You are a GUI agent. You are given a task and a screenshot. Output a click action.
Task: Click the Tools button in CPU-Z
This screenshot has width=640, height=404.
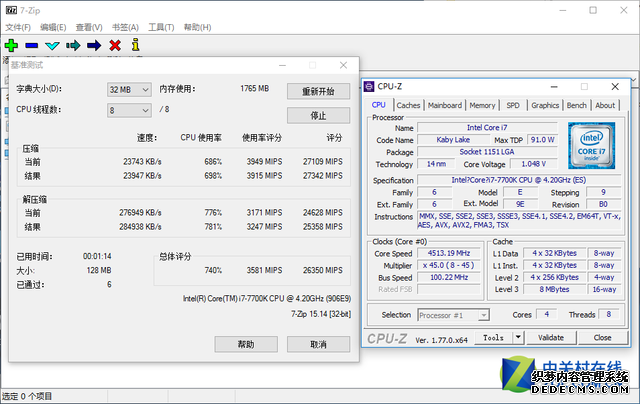[x=493, y=337]
